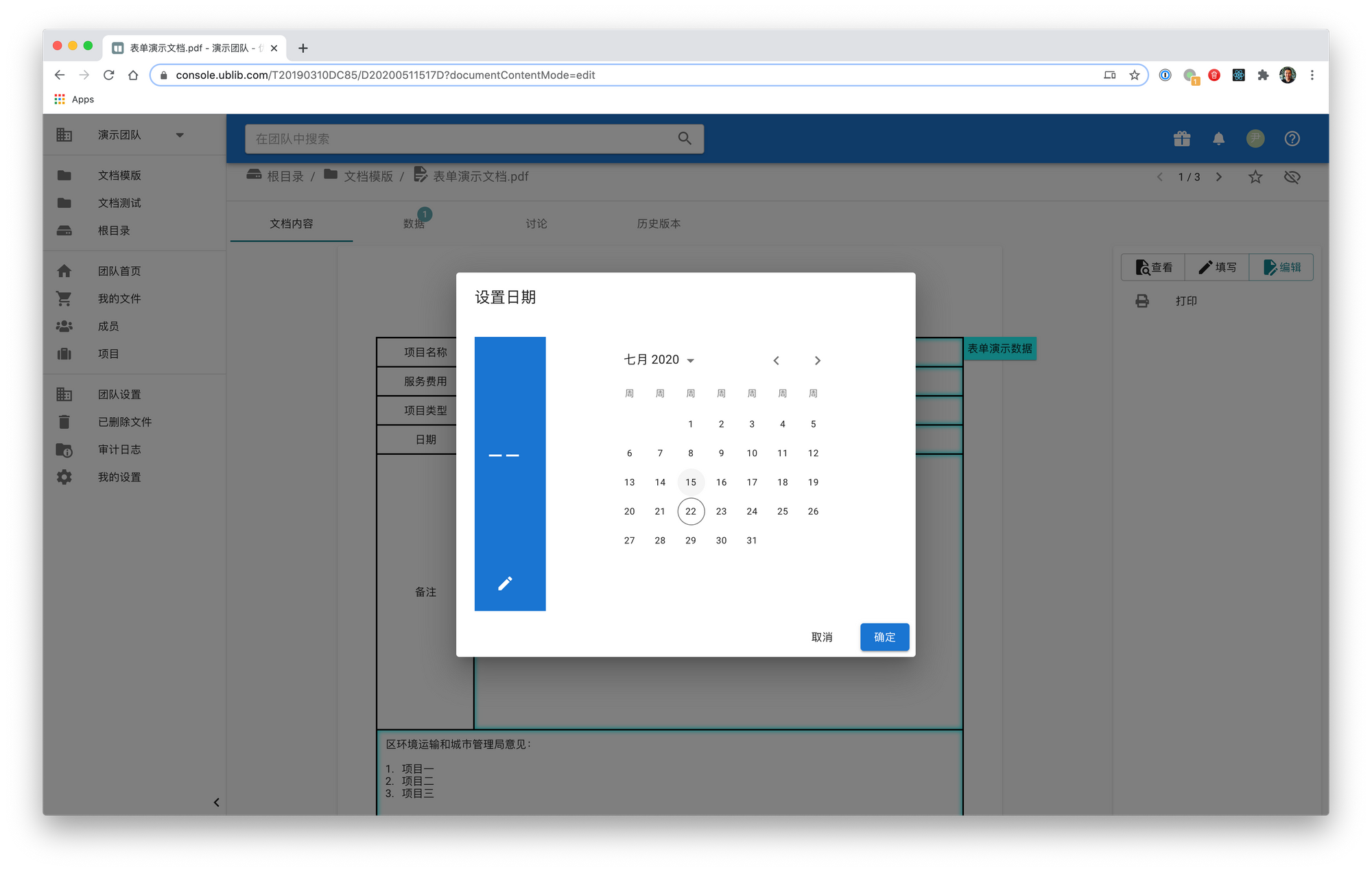Screen dimensions: 1372x872
Task: Switch to the 讨论 tab
Action: 536,224
